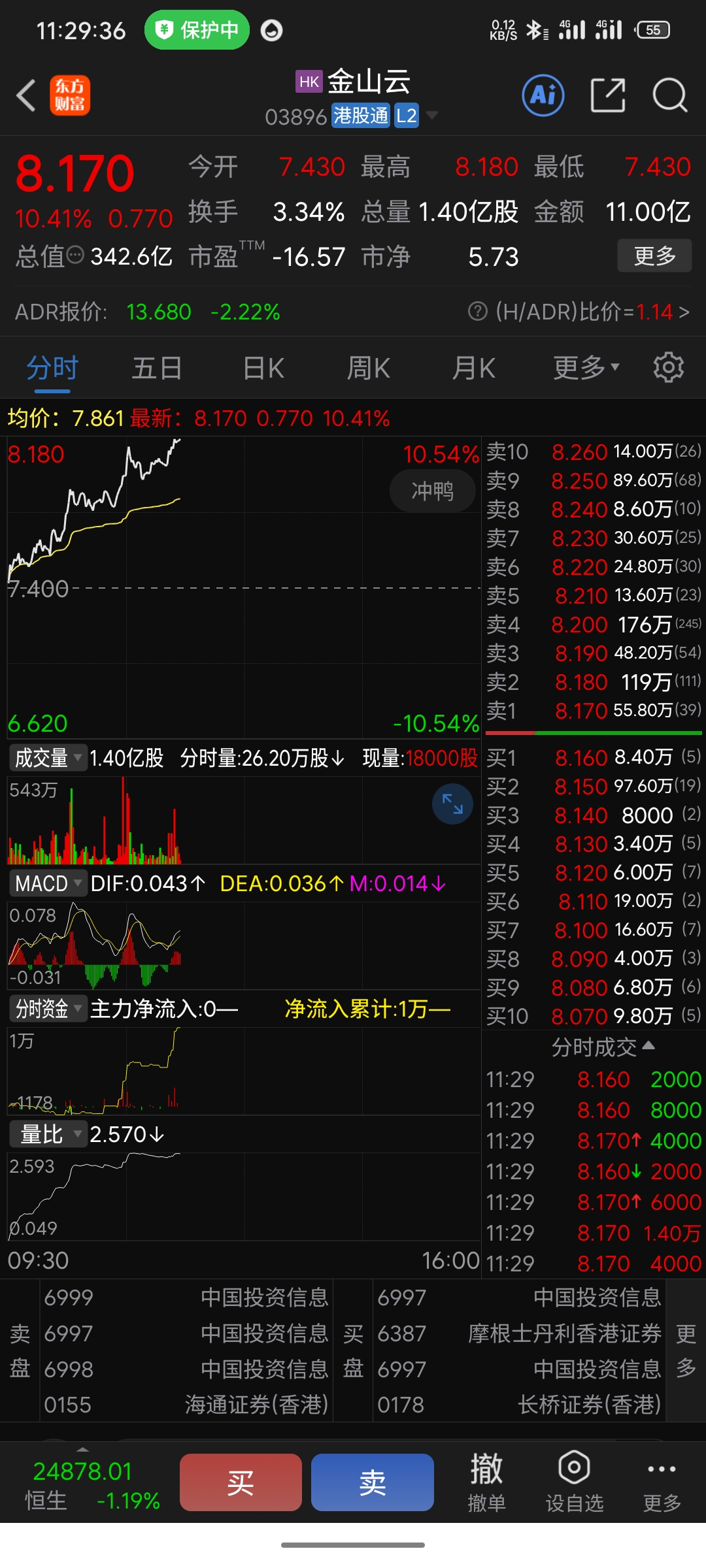The image size is (706, 1568).
Task: Tap the 更多 broker queue button
Action: pos(686,1350)
